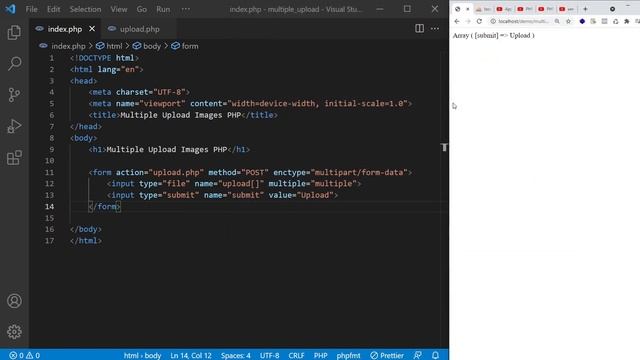Click errors and warnings count in status bar
This screenshot has width=640, height=360.
tap(25, 355)
